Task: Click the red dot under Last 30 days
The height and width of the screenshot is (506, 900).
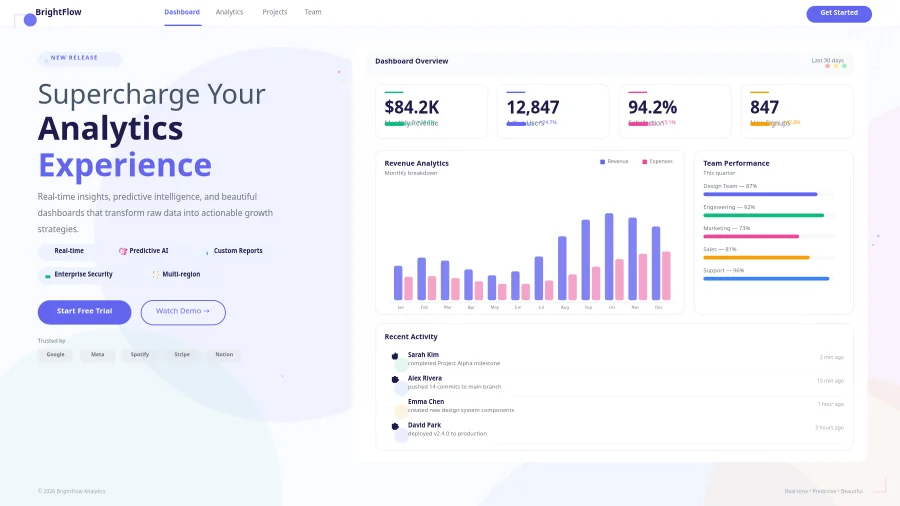Action: 828,66
